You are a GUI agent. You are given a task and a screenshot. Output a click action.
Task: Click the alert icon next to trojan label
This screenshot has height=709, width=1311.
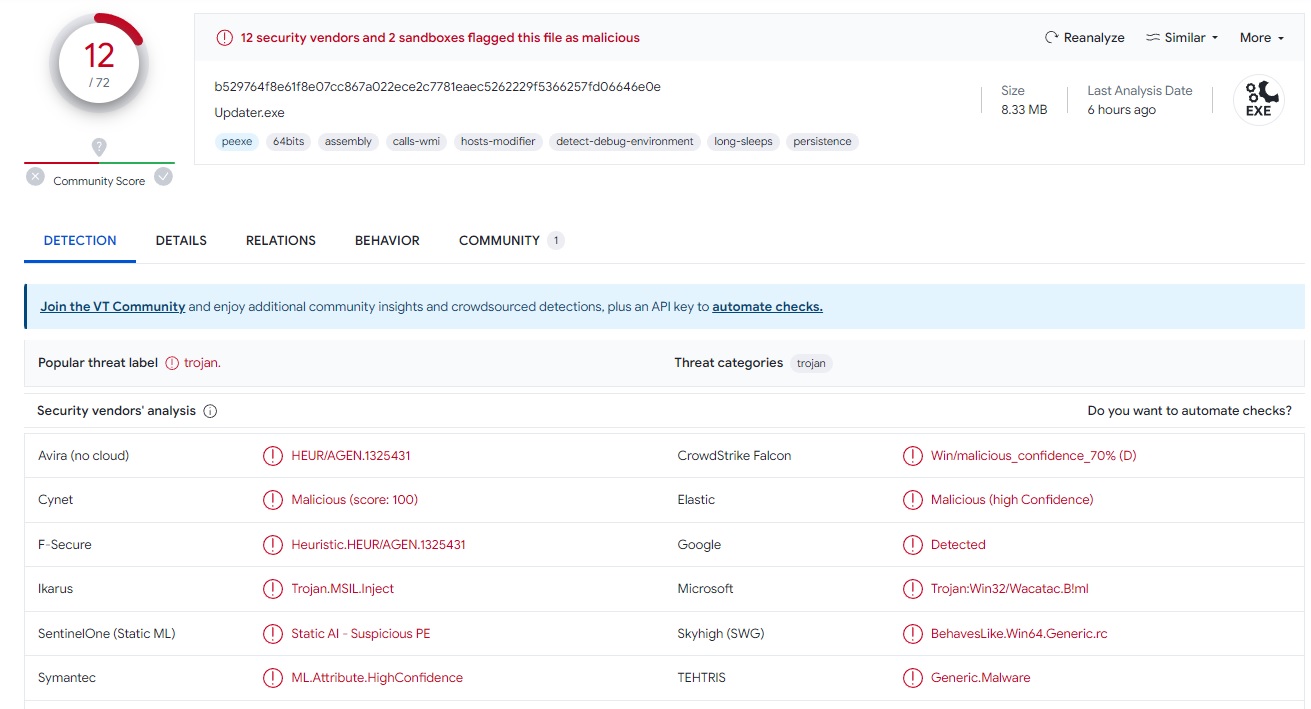coord(172,363)
